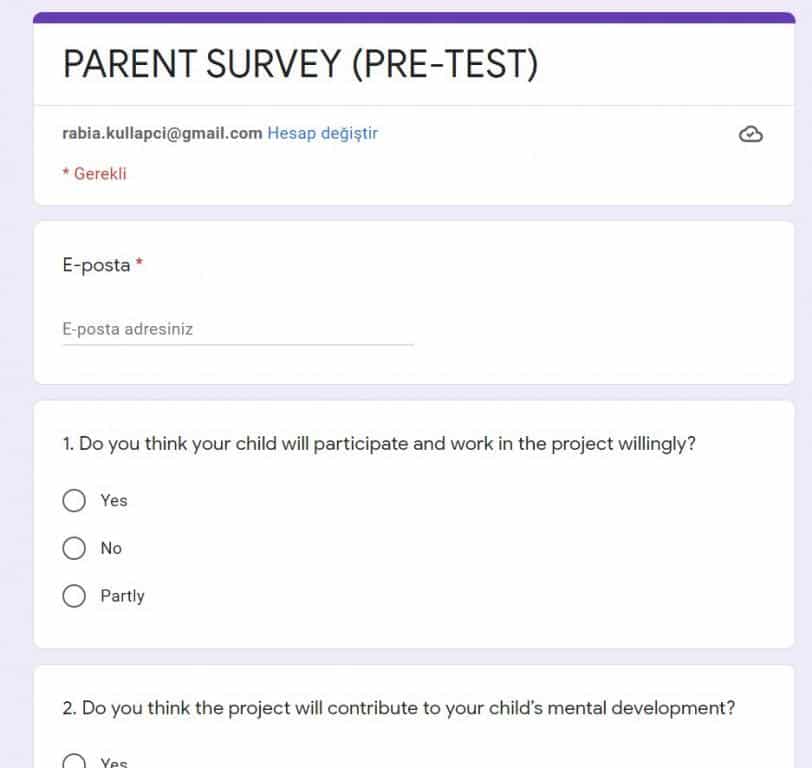
Task: Click the underline of the email address field
Action: click(237, 344)
